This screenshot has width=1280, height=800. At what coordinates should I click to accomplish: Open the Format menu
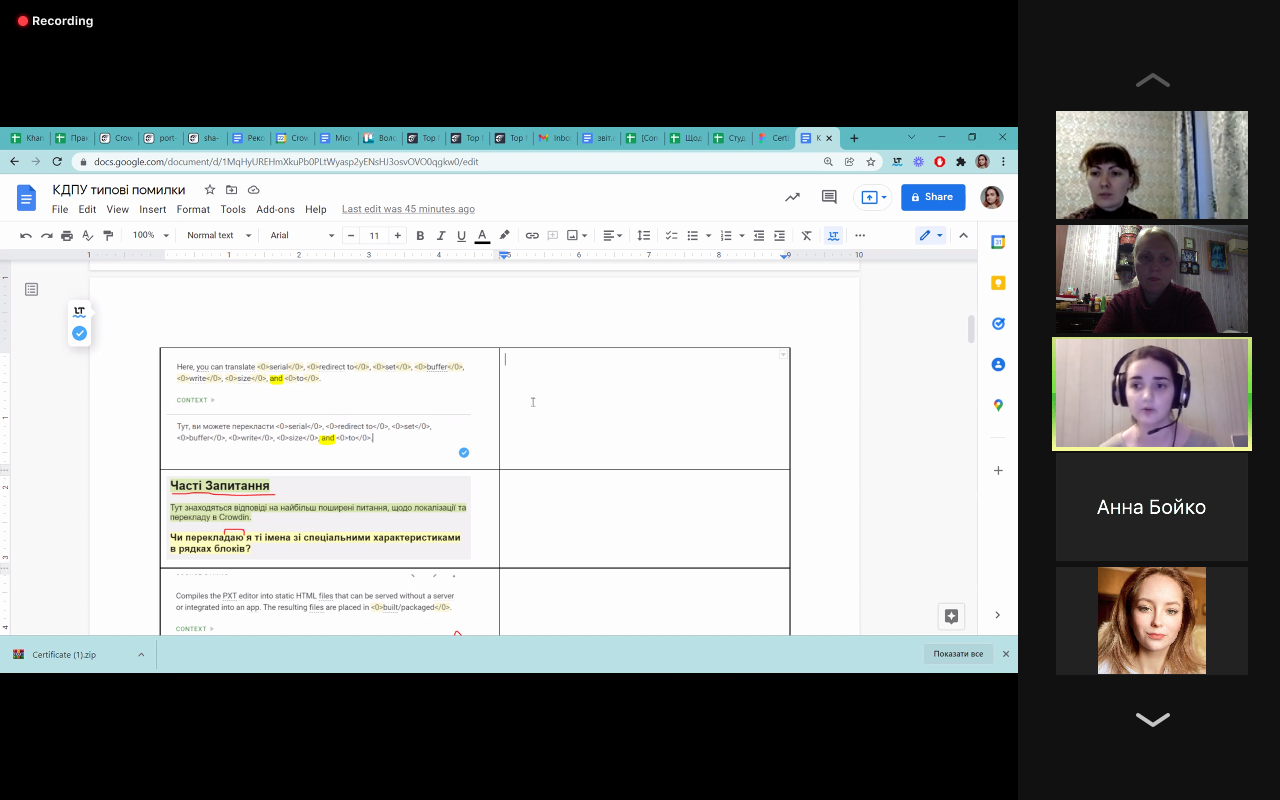click(x=193, y=210)
